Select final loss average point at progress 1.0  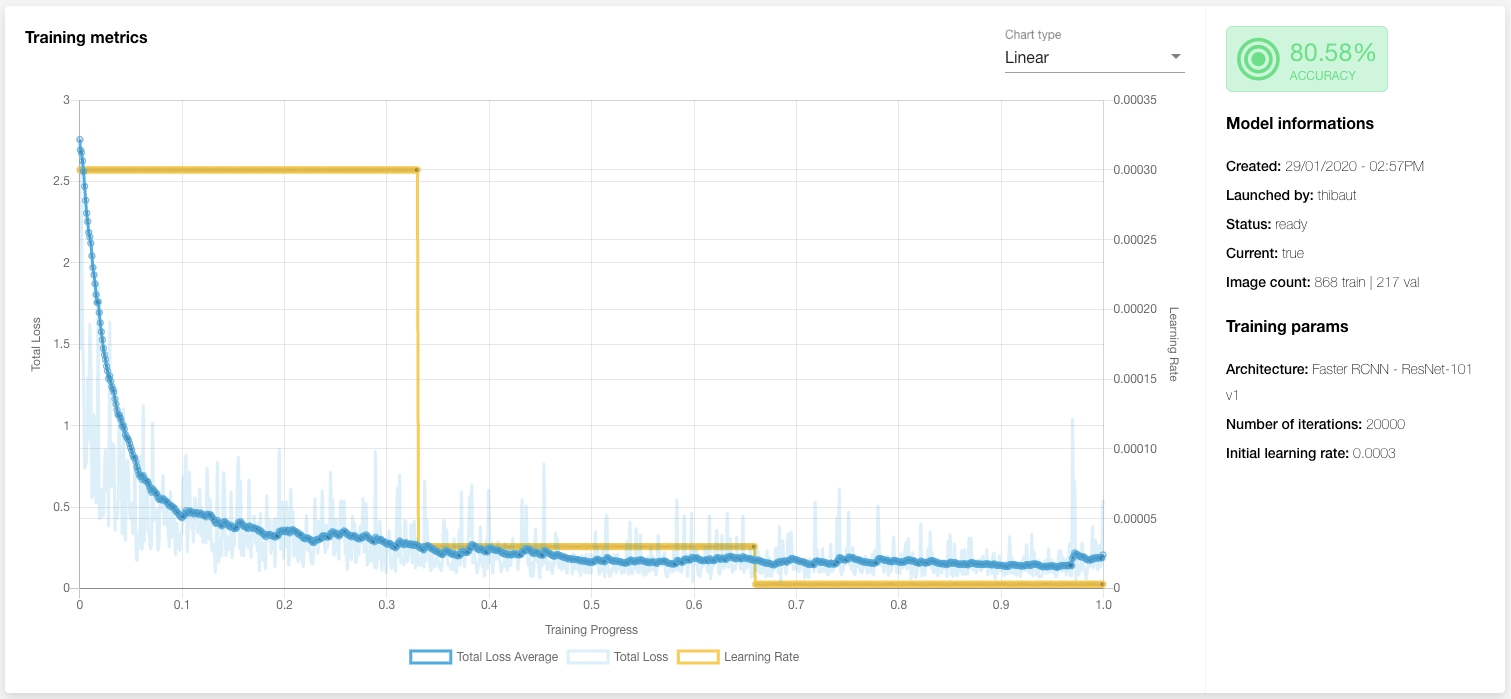(x=1102, y=555)
